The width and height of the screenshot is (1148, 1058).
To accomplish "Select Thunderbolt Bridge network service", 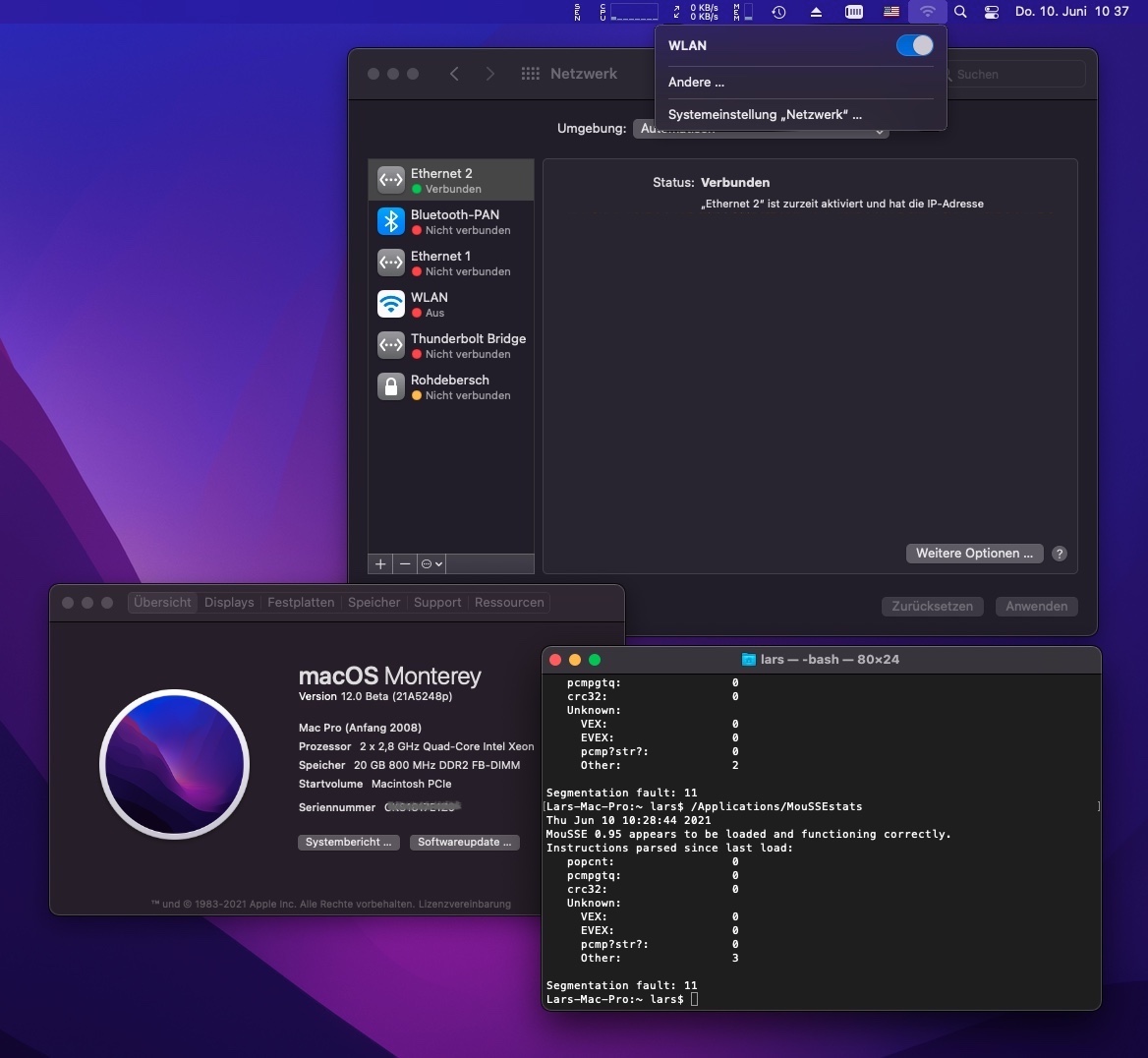I will pyautogui.click(x=451, y=345).
